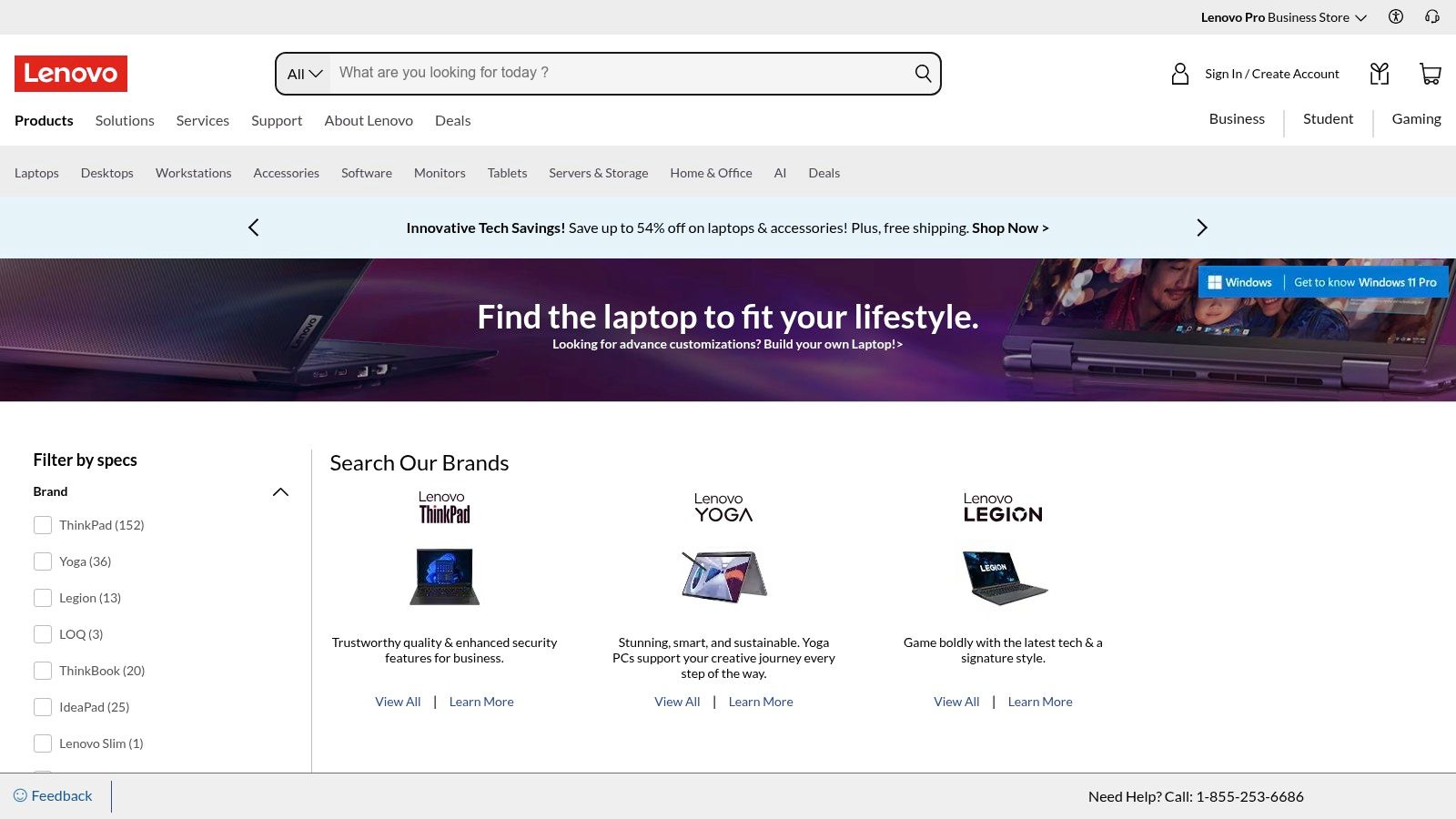The width and height of the screenshot is (1456, 819).
Task: Open the Products menu
Action: (44, 120)
